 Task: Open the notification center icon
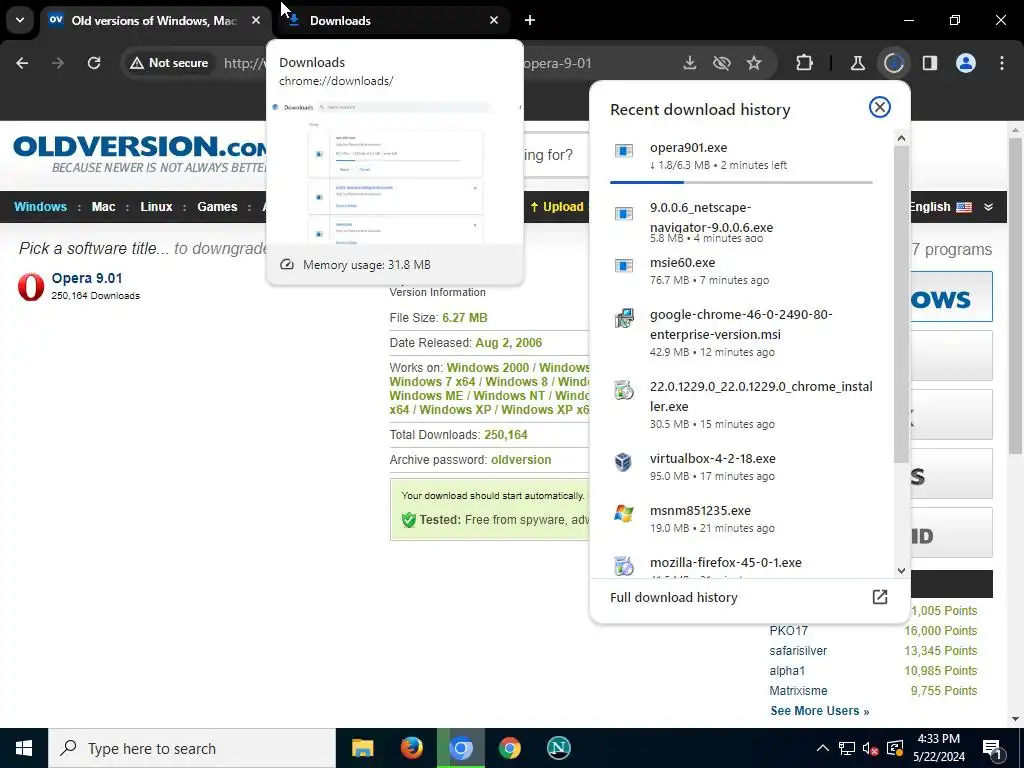click(993, 748)
